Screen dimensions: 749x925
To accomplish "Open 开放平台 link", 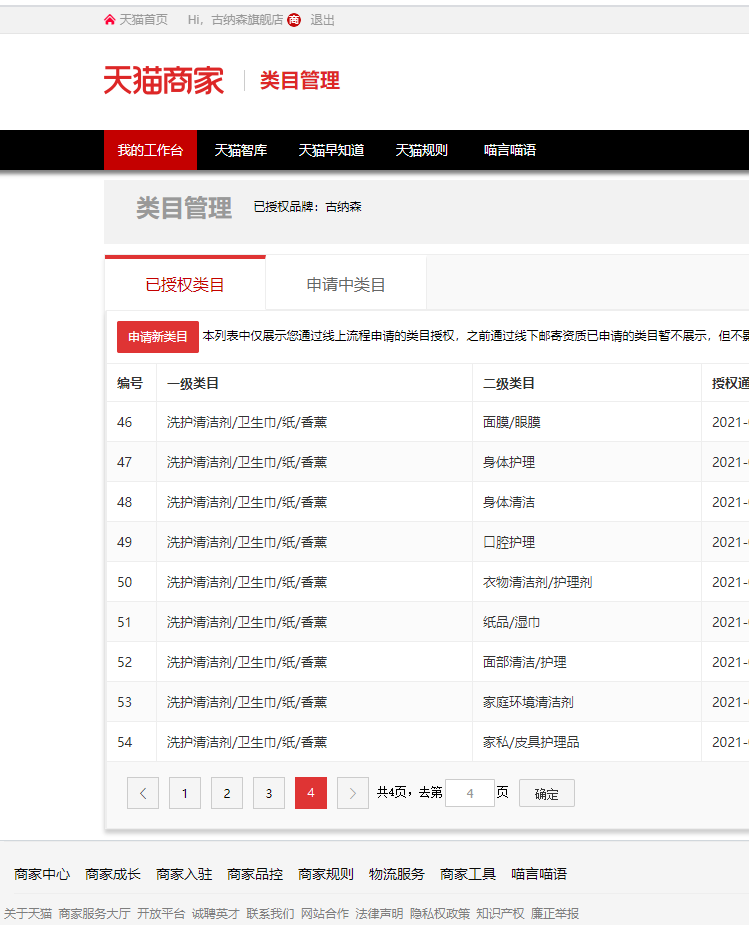I will (161, 913).
